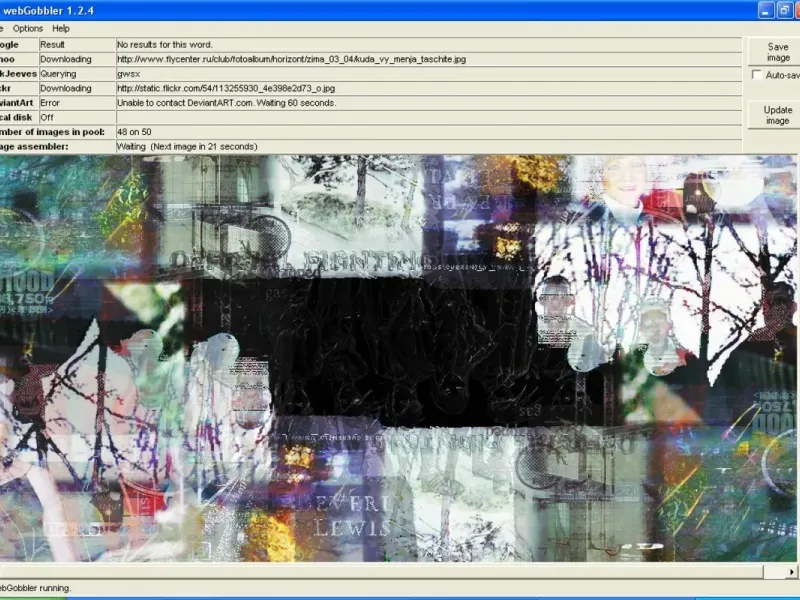This screenshot has width=800, height=600.
Task: Open the Help menu
Action: pos(61,29)
